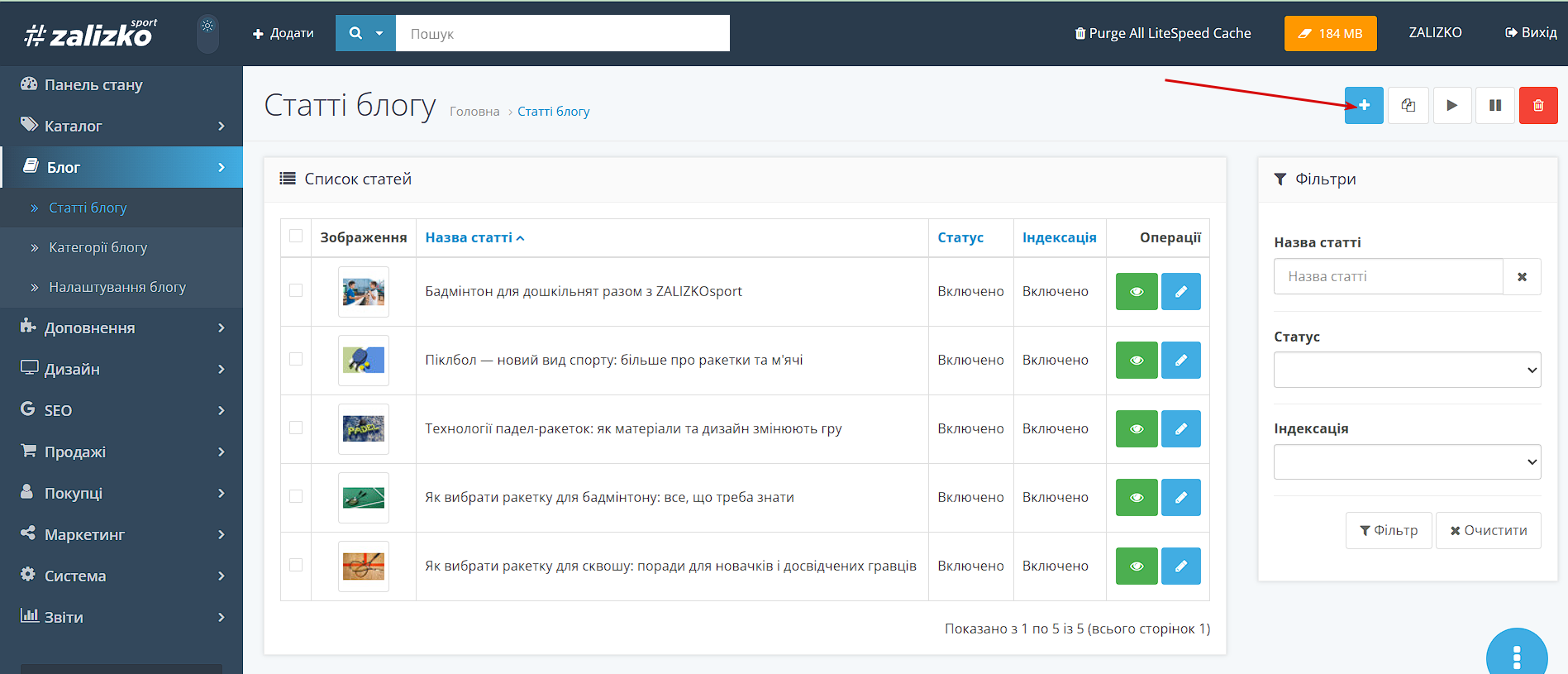The image size is (1568, 674).
Task: Open the search type dropdown arrow
Action: [379, 34]
